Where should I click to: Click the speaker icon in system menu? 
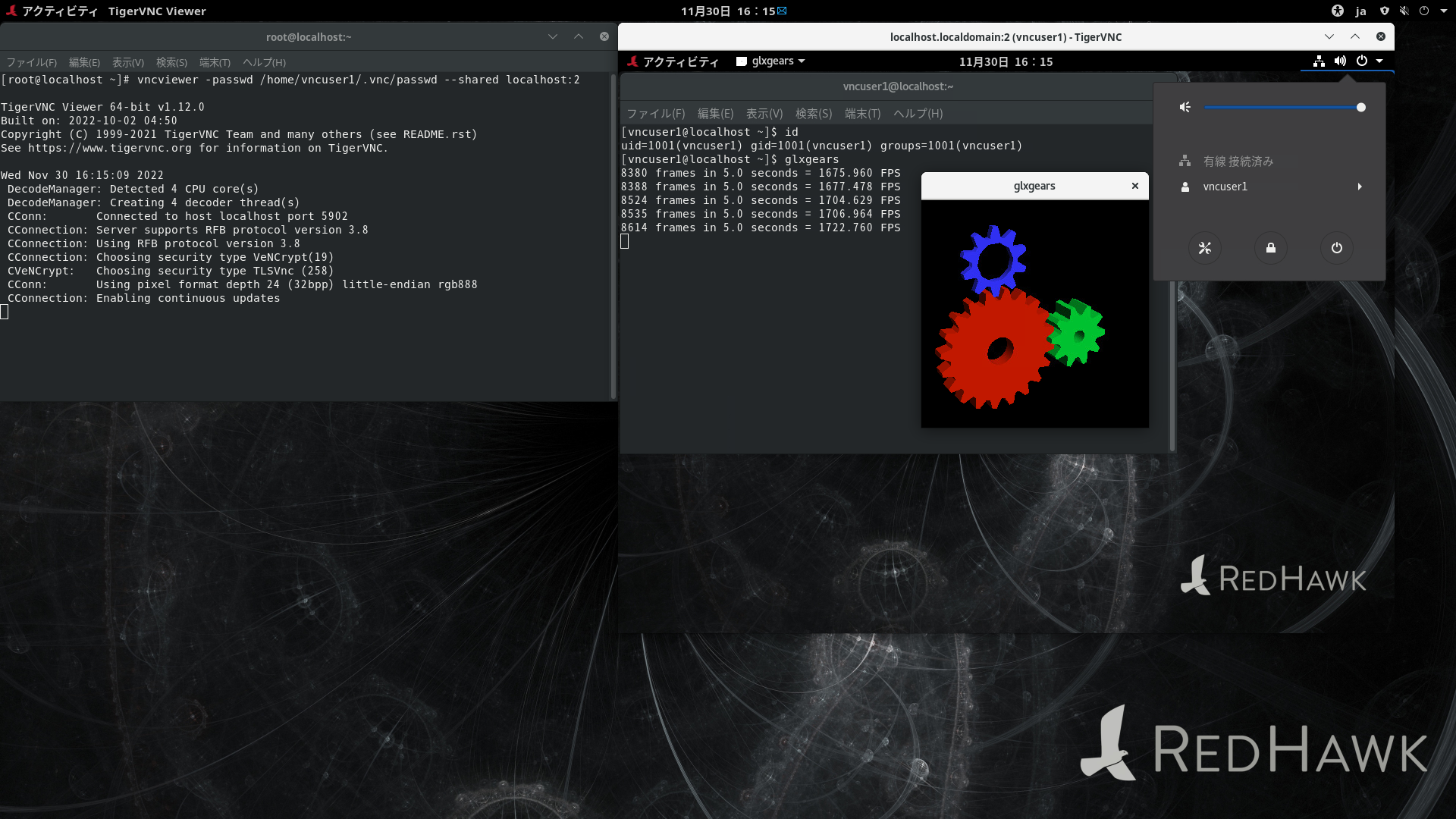[x=1185, y=108]
